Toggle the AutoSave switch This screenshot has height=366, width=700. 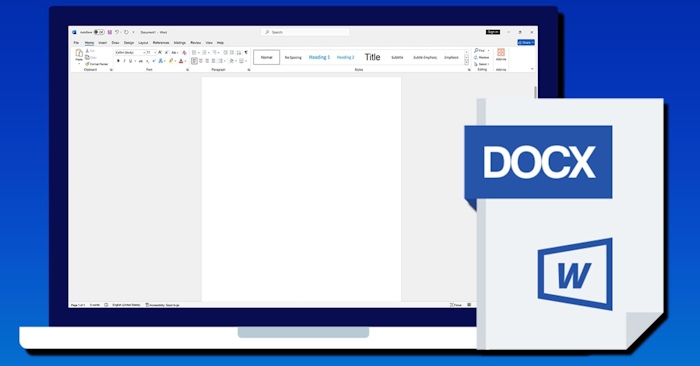click(99, 32)
